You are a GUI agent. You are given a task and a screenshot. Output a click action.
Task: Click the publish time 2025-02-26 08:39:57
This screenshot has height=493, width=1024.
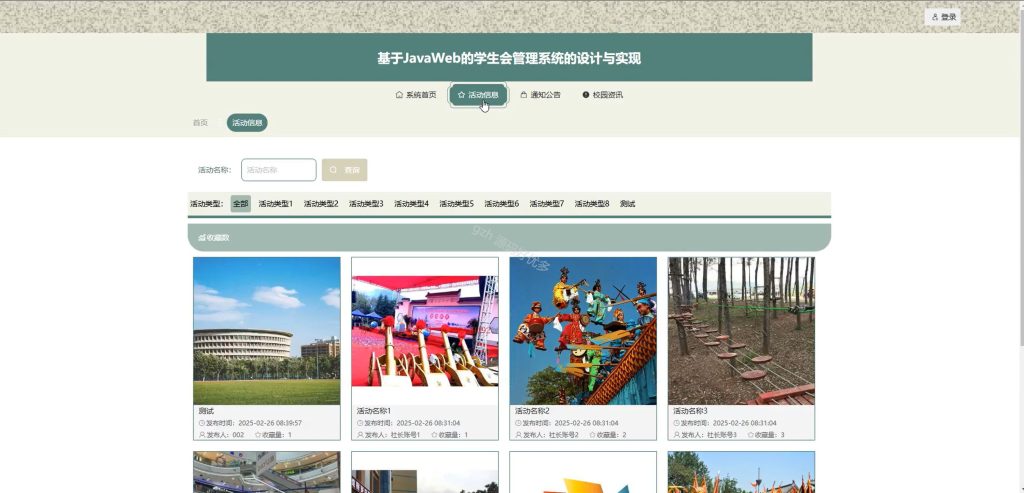(x=270, y=423)
